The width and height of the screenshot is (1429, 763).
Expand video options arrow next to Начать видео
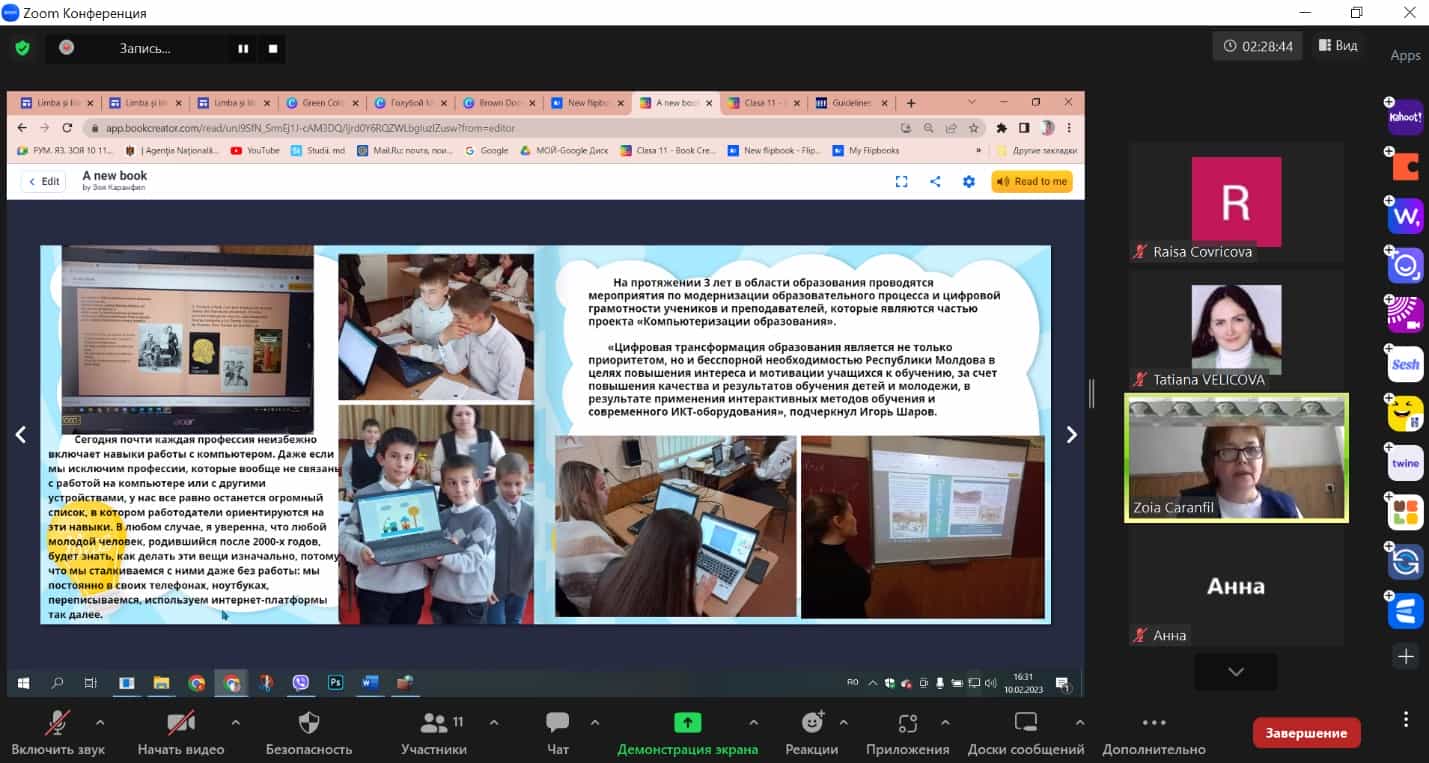coord(235,721)
